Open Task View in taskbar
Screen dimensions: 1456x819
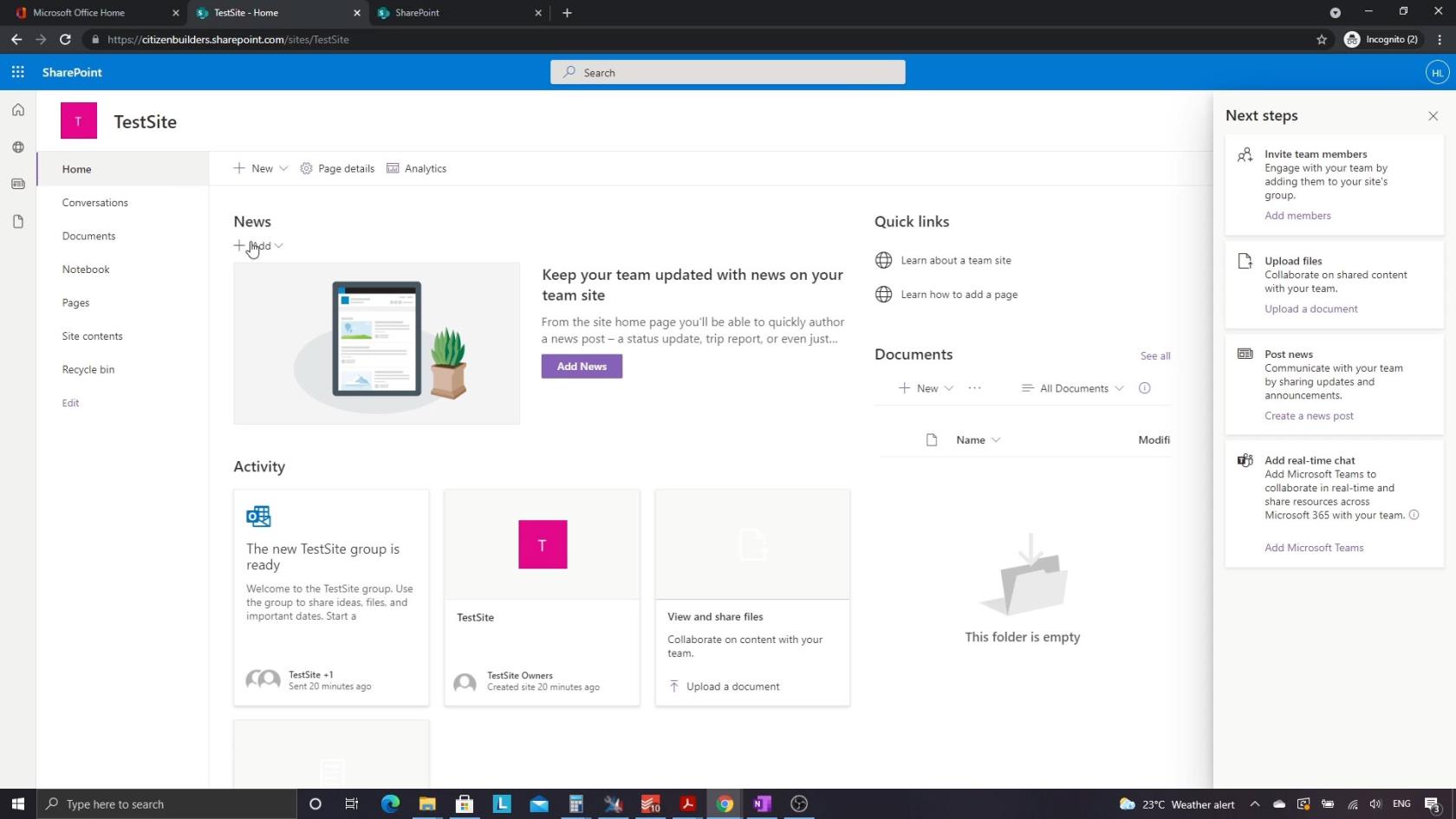352,804
